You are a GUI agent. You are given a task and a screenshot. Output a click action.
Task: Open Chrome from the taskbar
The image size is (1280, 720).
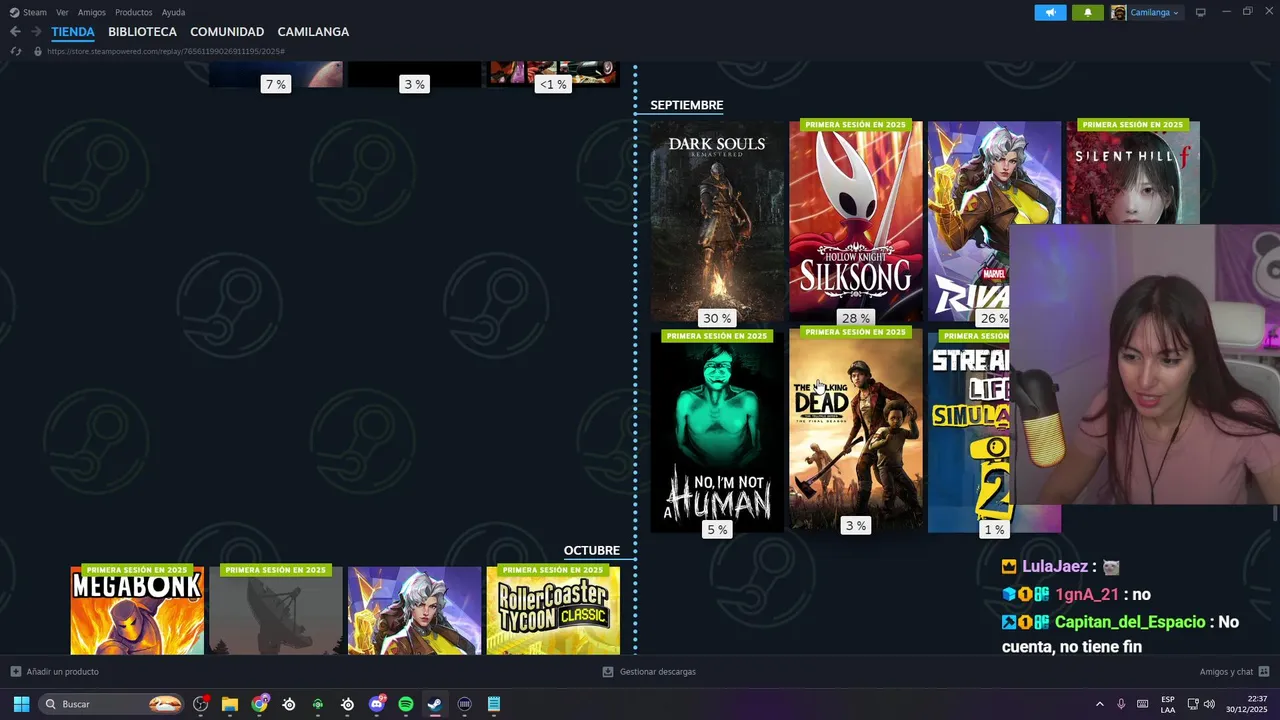pyautogui.click(x=260, y=704)
